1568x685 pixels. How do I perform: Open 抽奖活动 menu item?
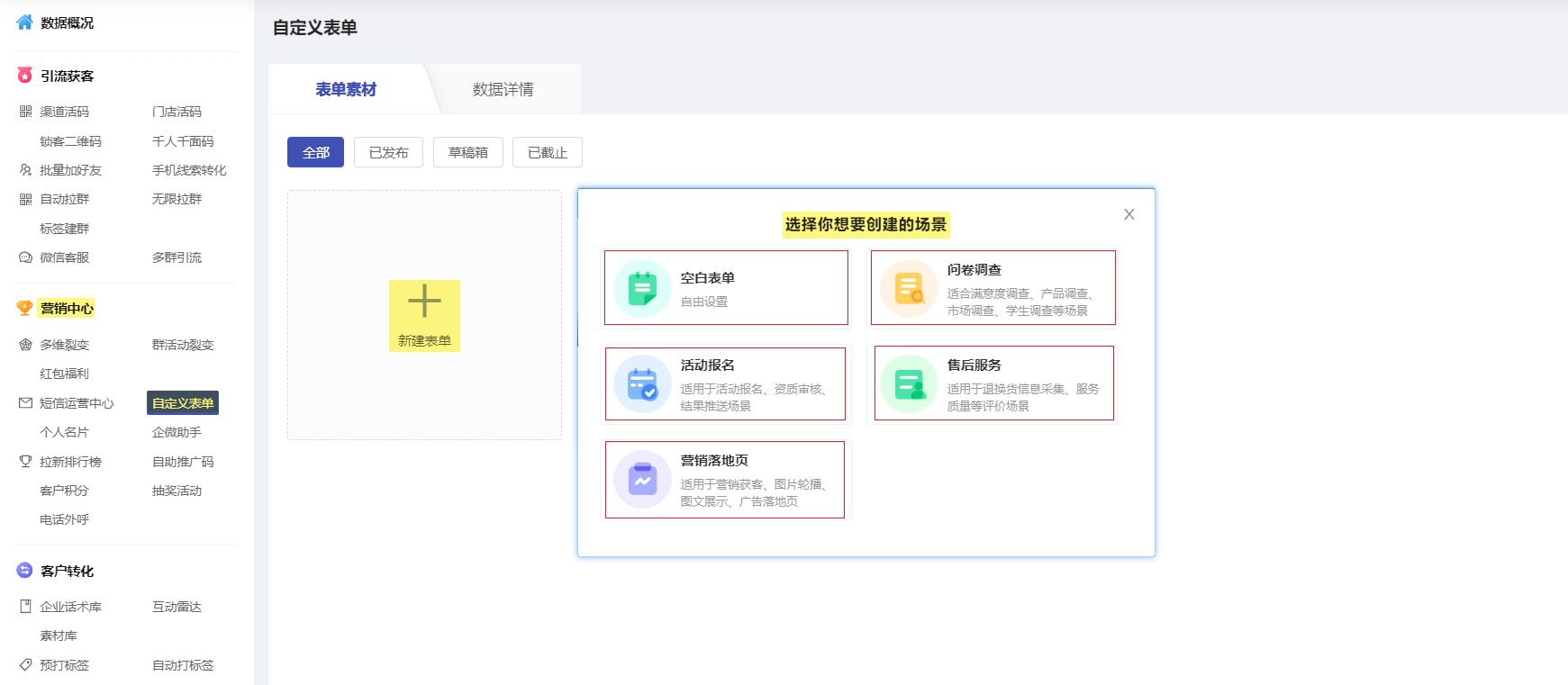coord(177,491)
